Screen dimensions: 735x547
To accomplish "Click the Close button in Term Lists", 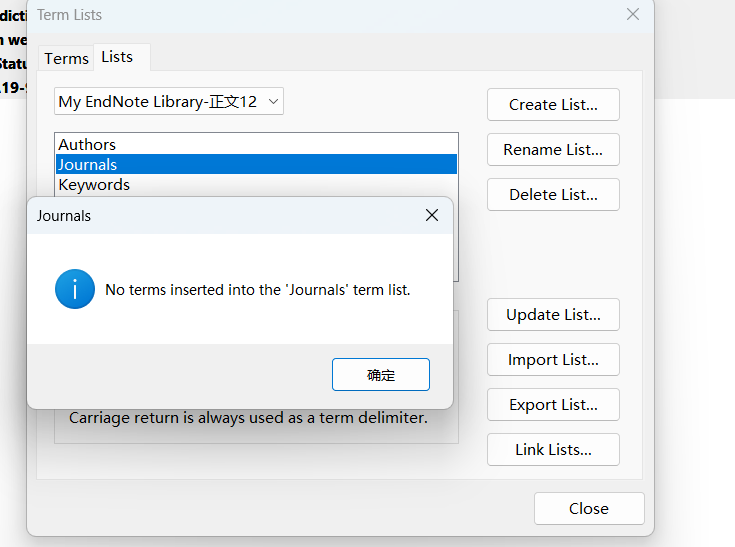I will (589, 509).
